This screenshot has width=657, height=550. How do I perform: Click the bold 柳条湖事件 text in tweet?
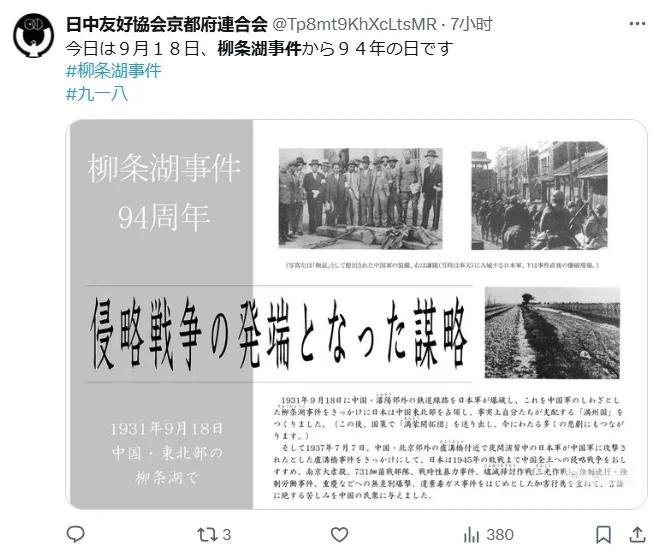coord(259,49)
